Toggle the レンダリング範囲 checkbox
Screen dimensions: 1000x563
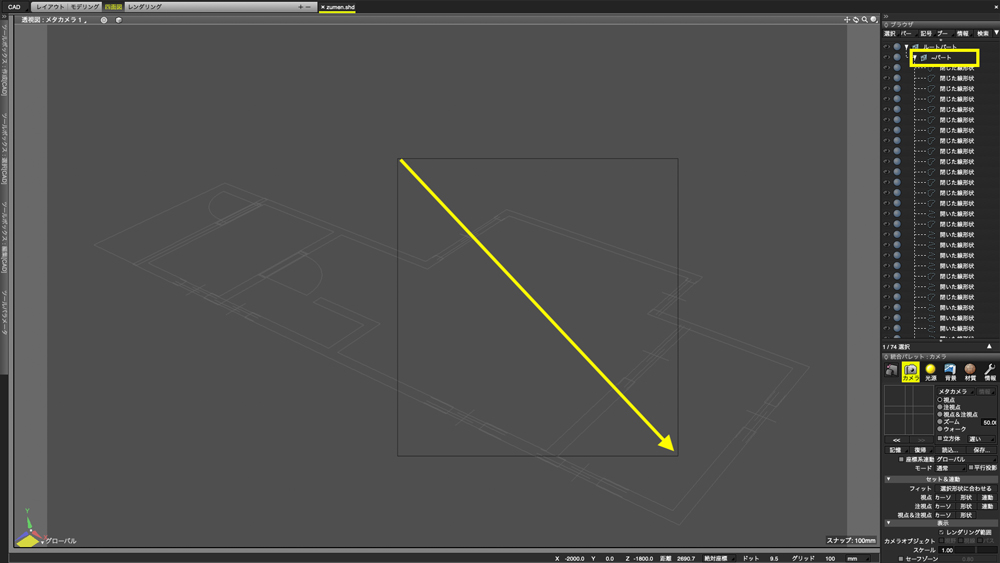(941, 532)
